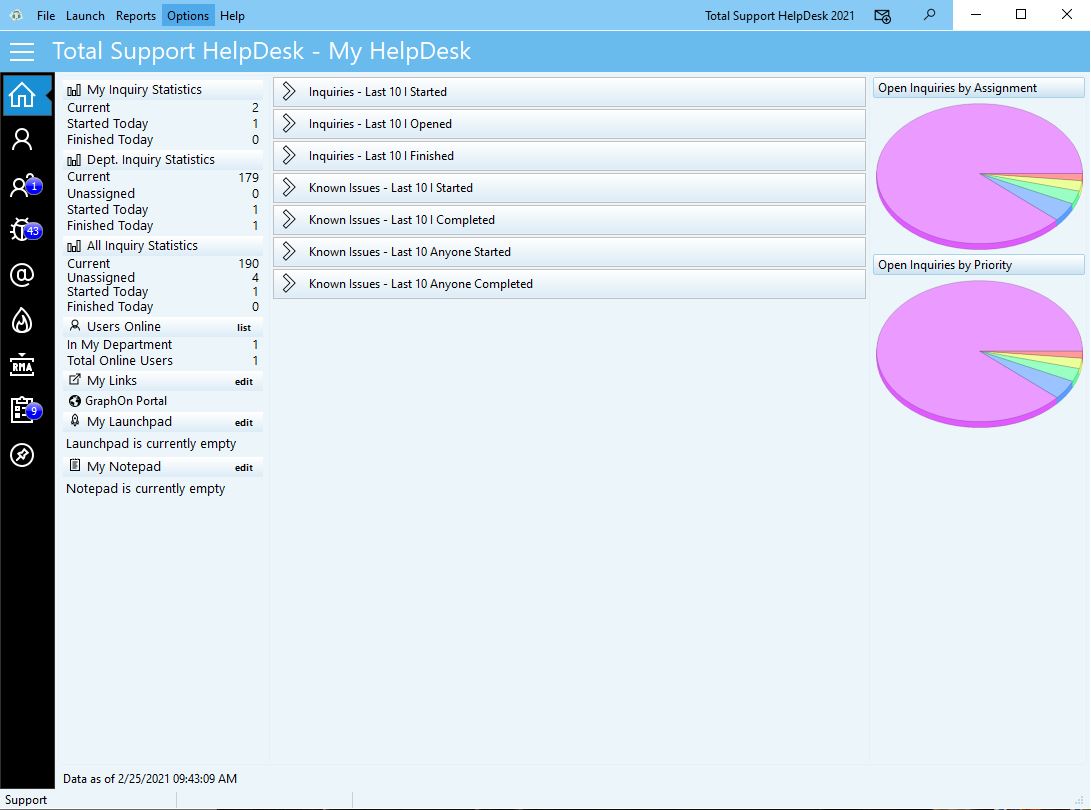Click Notepad is currently empty text
Viewport: 1091px width, 810px height.
[x=145, y=489]
